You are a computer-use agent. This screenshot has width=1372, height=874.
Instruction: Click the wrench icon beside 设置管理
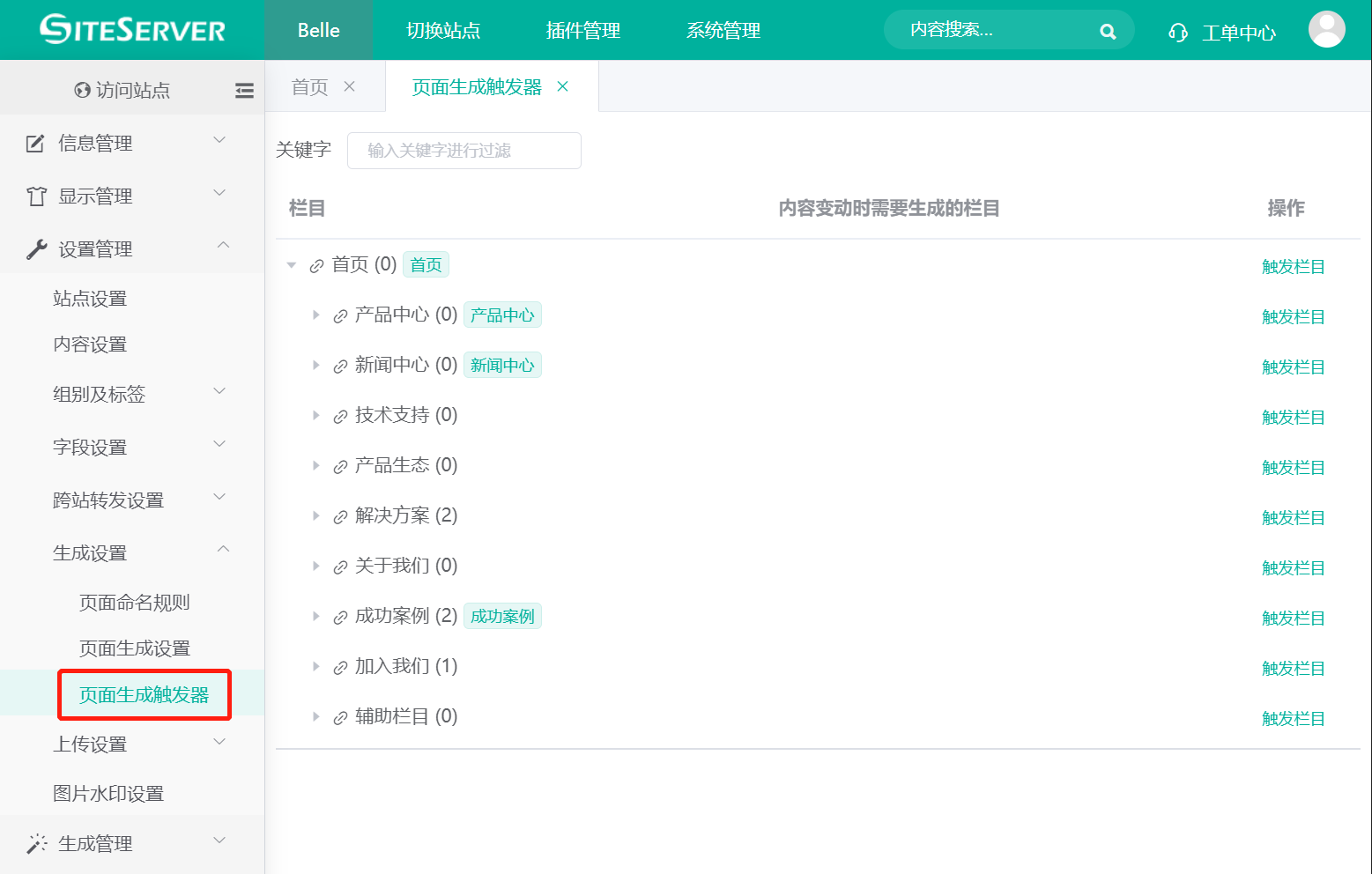[x=35, y=248]
